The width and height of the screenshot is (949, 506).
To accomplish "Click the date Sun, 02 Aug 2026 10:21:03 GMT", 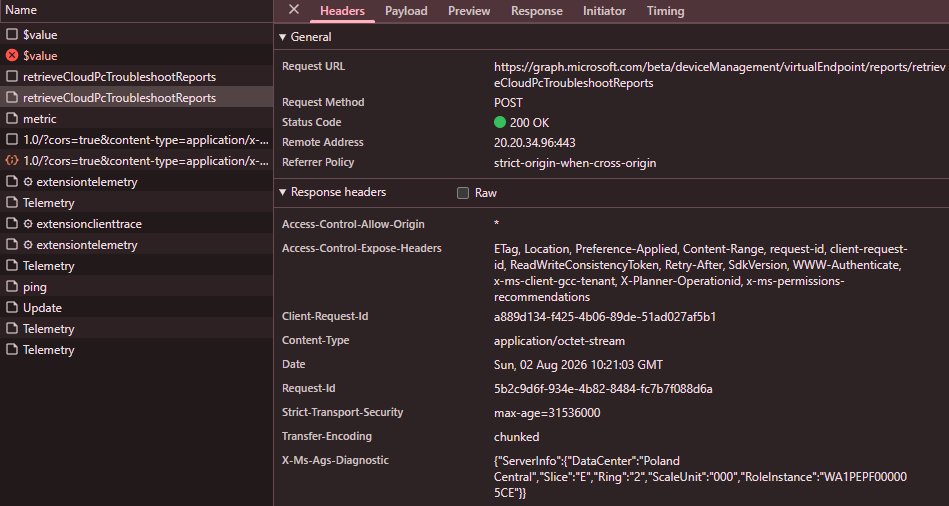I will pyautogui.click(x=578, y=365).
